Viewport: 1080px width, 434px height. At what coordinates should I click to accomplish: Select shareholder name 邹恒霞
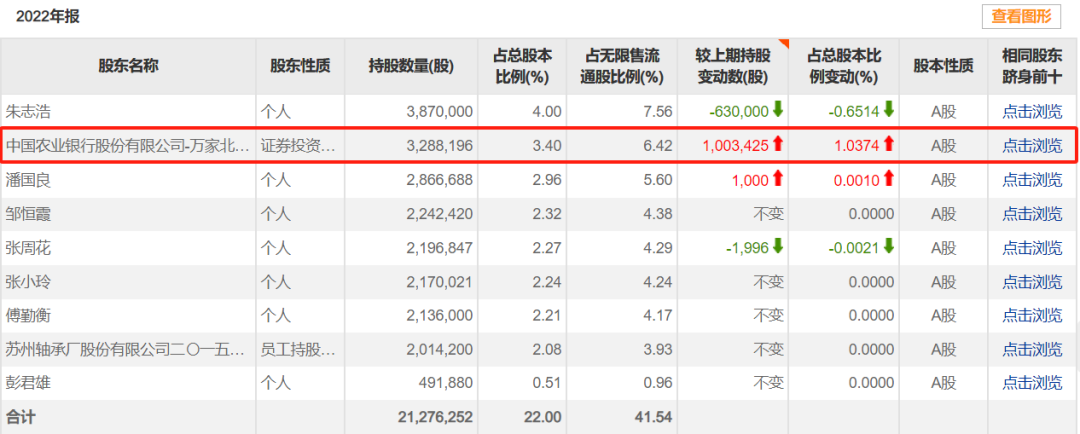(x=28, y=214)
